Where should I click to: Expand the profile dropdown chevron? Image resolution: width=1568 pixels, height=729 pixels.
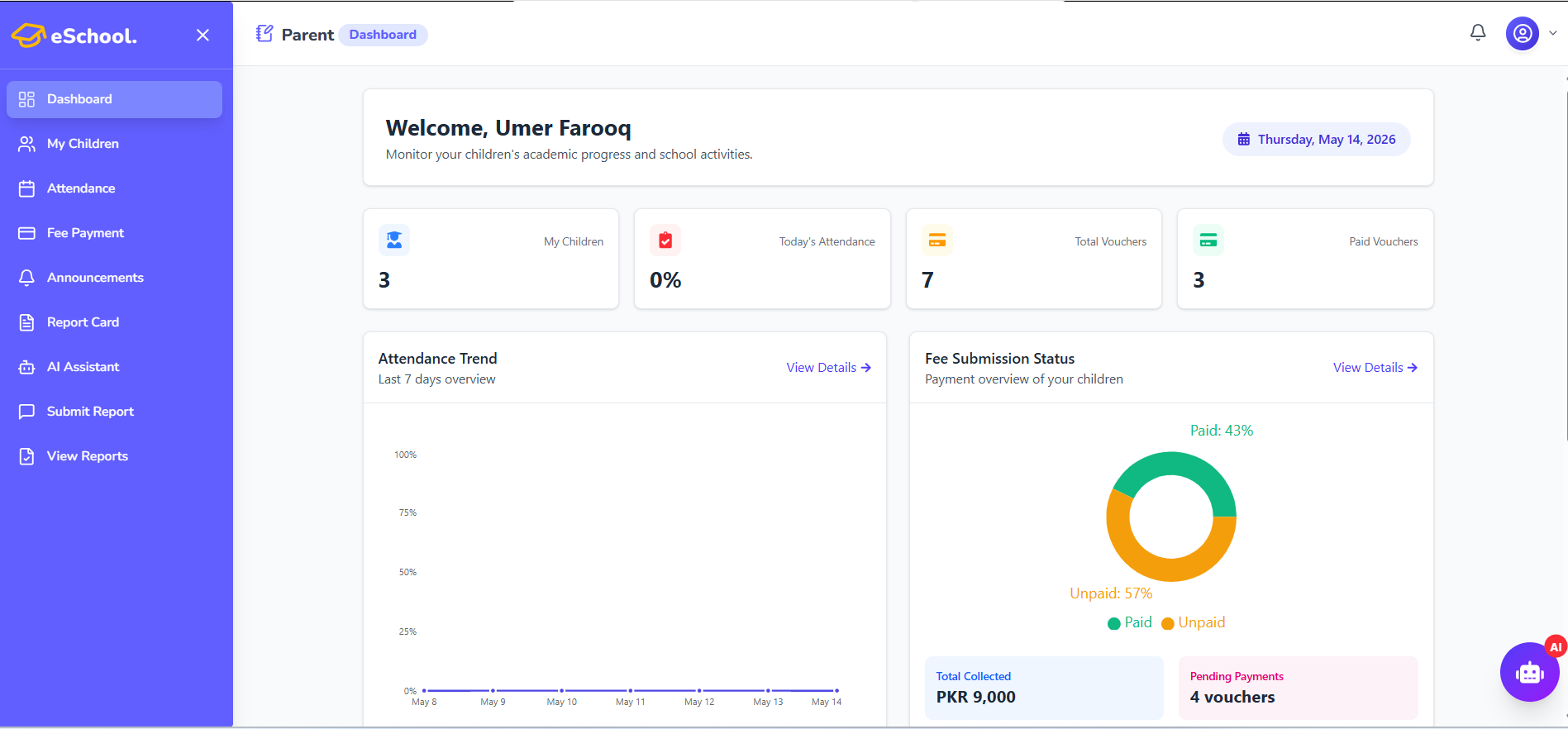(1553, 34)
